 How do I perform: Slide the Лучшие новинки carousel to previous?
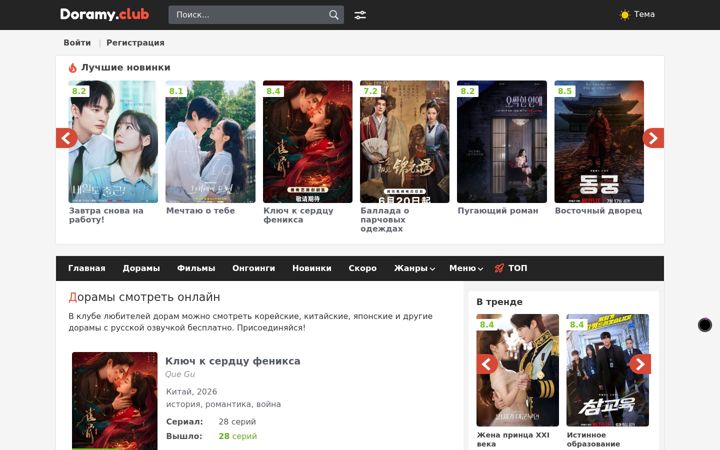click(67, 138)
